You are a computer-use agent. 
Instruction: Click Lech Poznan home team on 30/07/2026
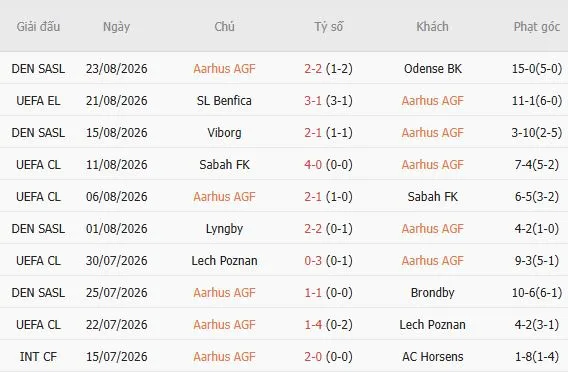[224, 261]
